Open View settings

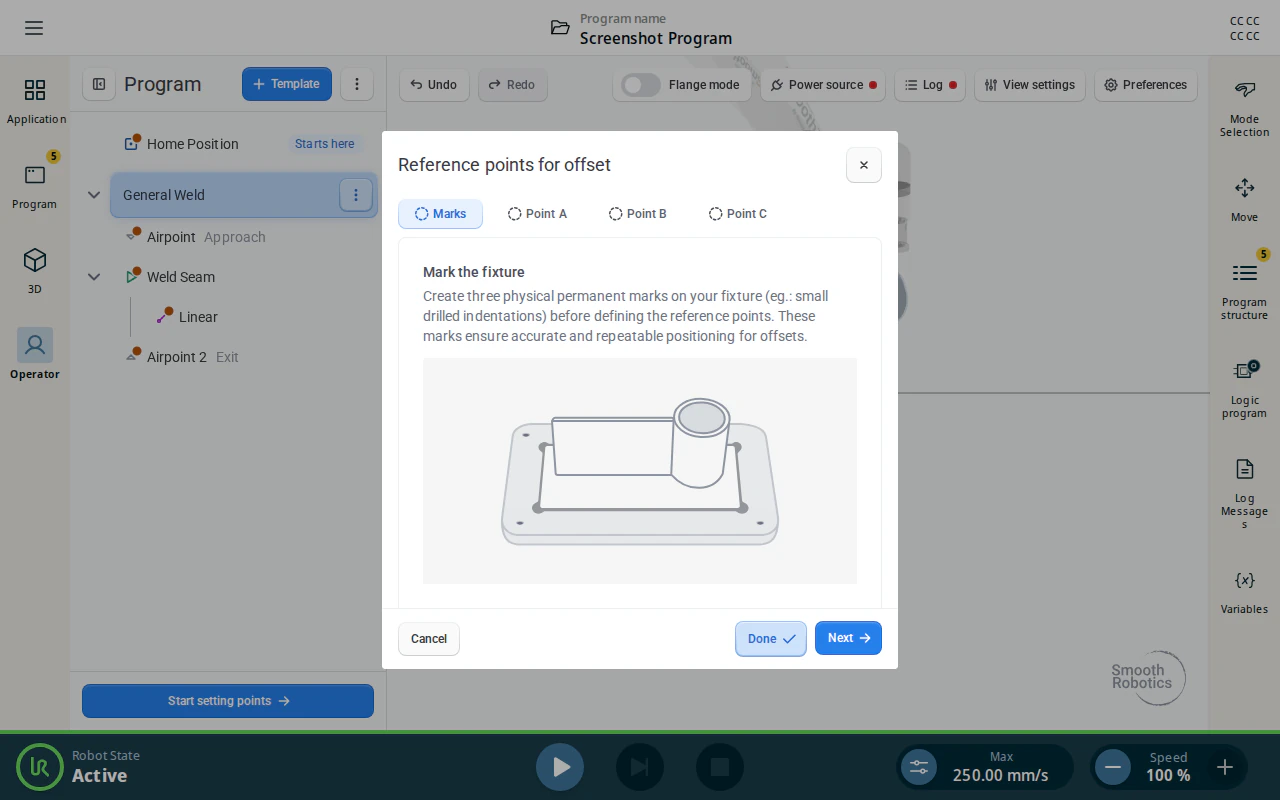1029,85
